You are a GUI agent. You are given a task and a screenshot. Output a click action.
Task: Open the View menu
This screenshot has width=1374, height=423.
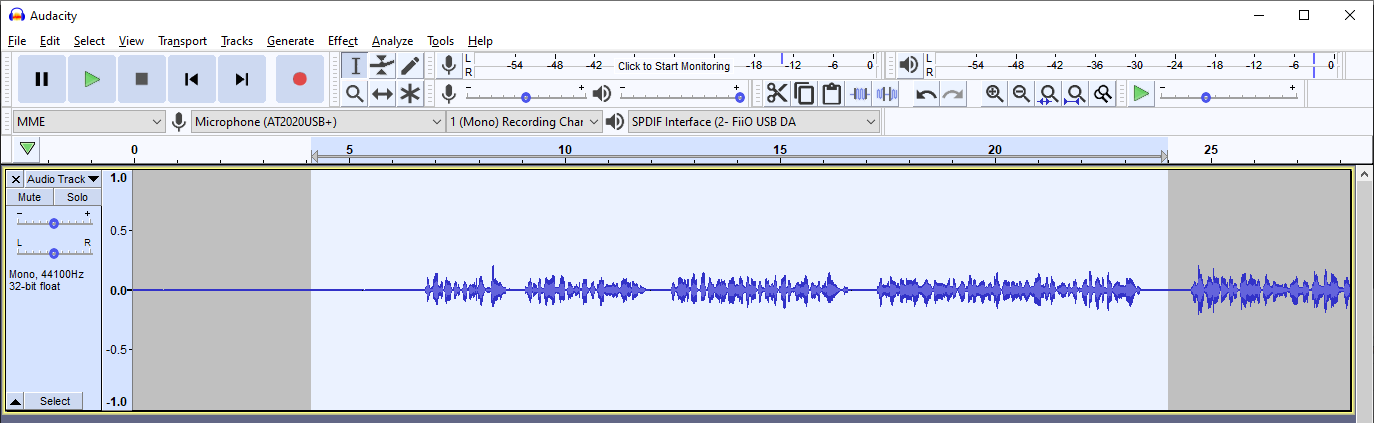click(131, 41)
